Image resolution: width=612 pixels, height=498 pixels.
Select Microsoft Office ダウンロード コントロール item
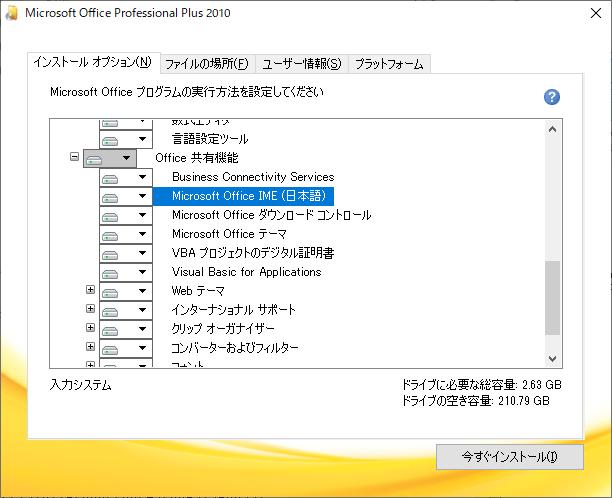point(272,215)
